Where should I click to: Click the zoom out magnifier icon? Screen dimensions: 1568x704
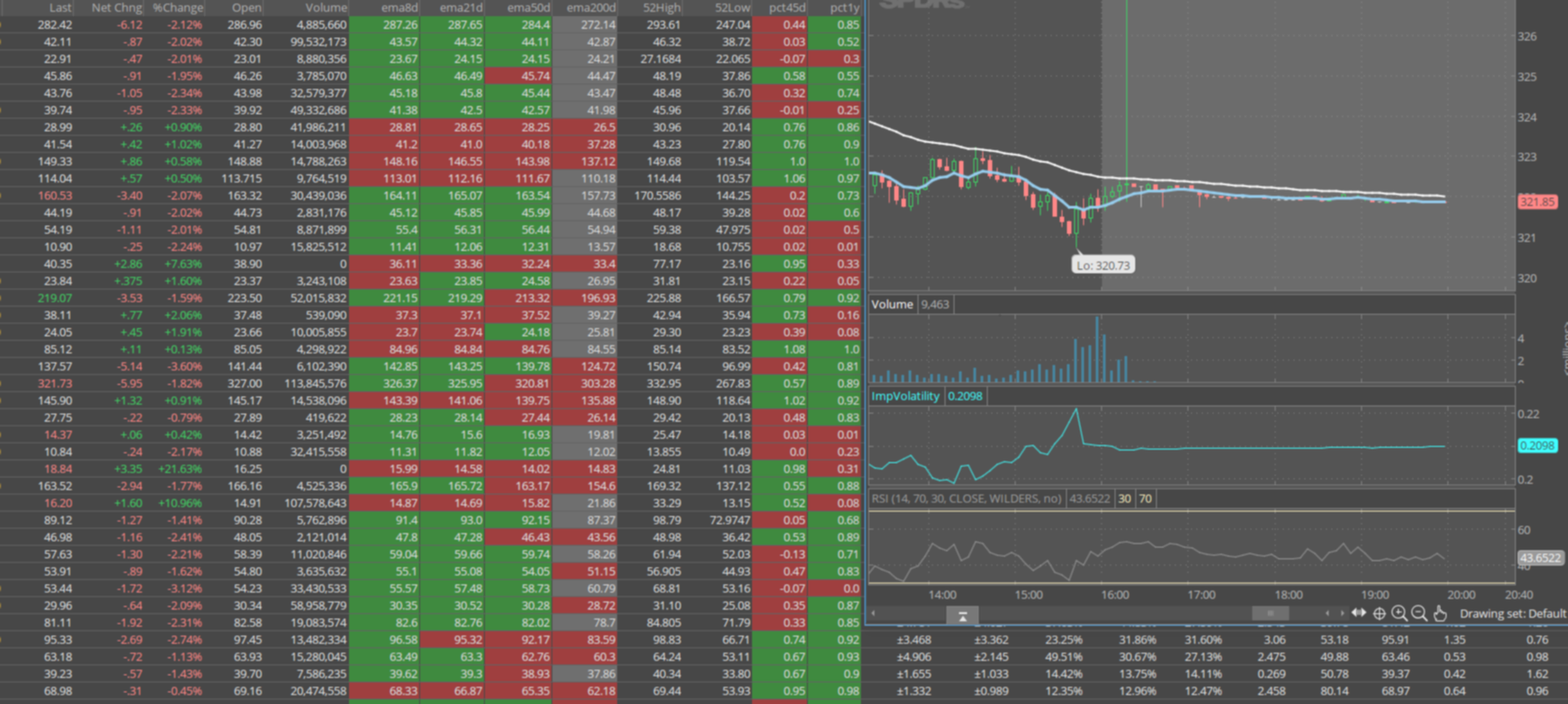click(x=1419, y=613)
